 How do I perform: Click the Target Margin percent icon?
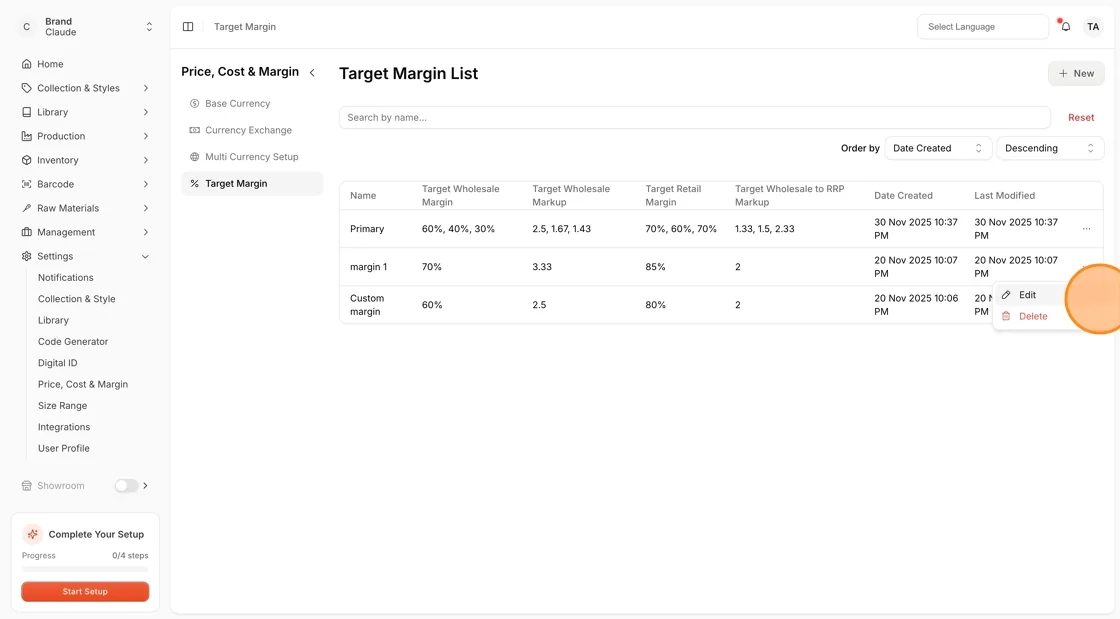tap(194, 183)
